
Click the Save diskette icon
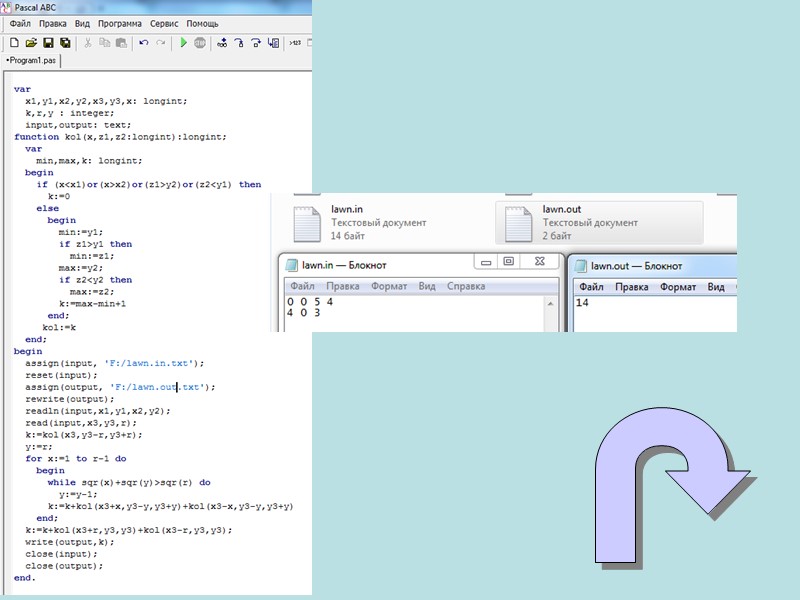[x=48, y=43]
